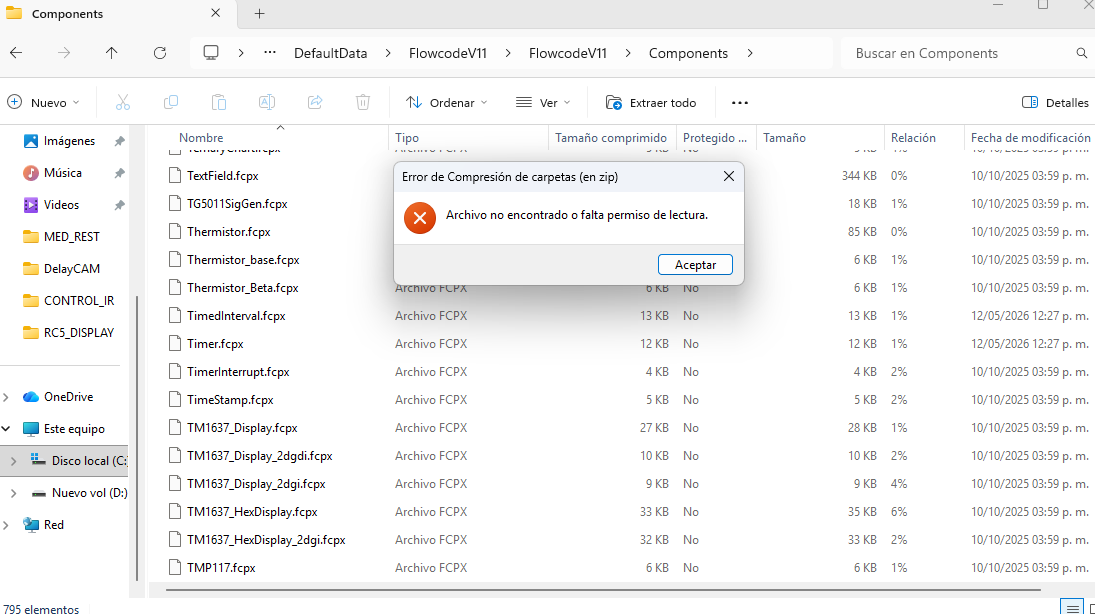Click the navigation pane vertical scrollbar

click(136, 437)
